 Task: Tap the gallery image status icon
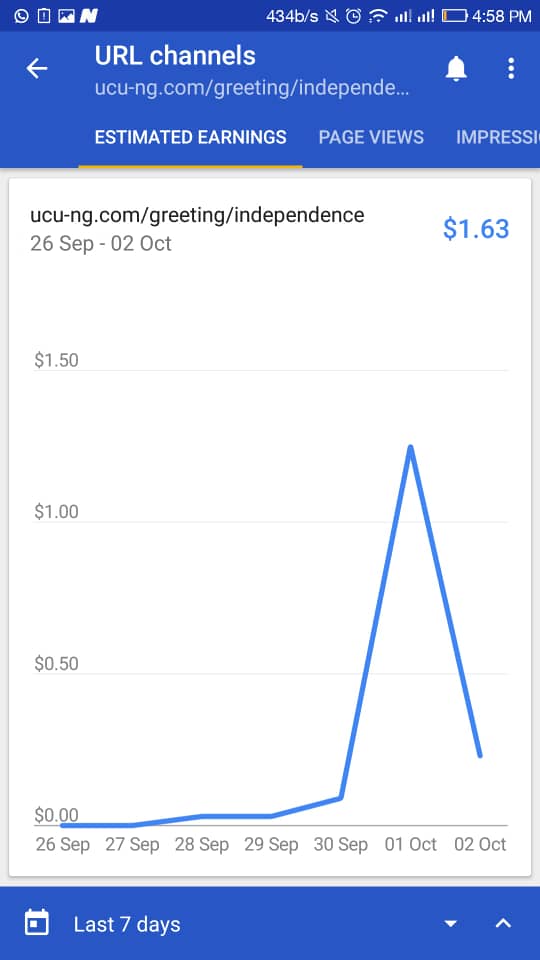[66, 16]
